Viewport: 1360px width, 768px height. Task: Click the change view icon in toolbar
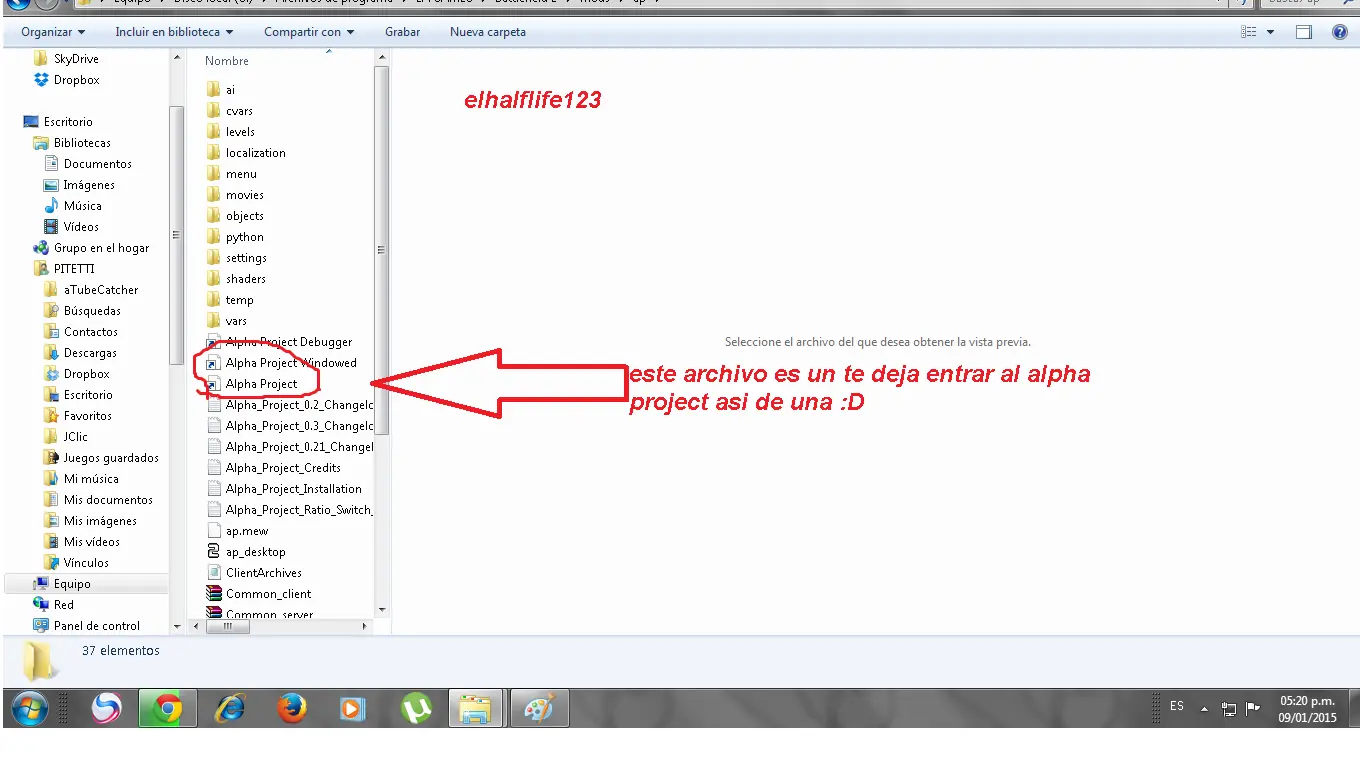(x=1249, y=32)
